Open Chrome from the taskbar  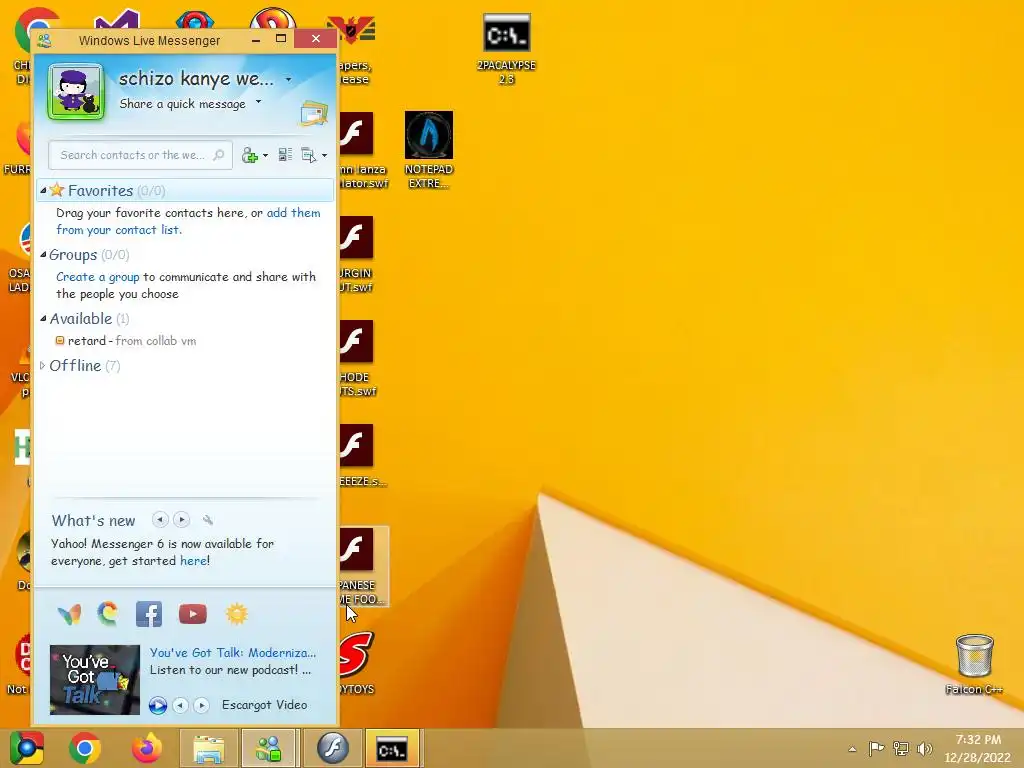(85, 748)
